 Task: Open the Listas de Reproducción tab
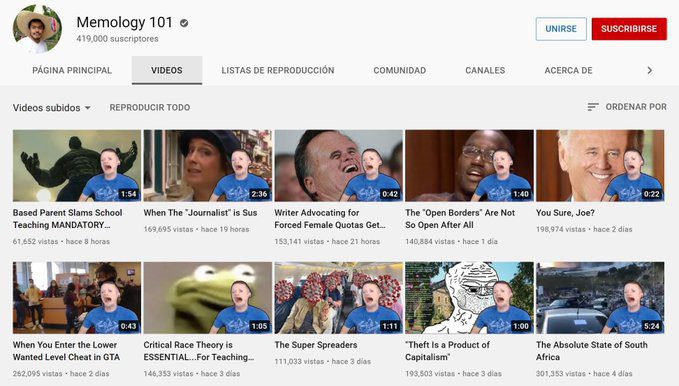(x=278, y=70)
